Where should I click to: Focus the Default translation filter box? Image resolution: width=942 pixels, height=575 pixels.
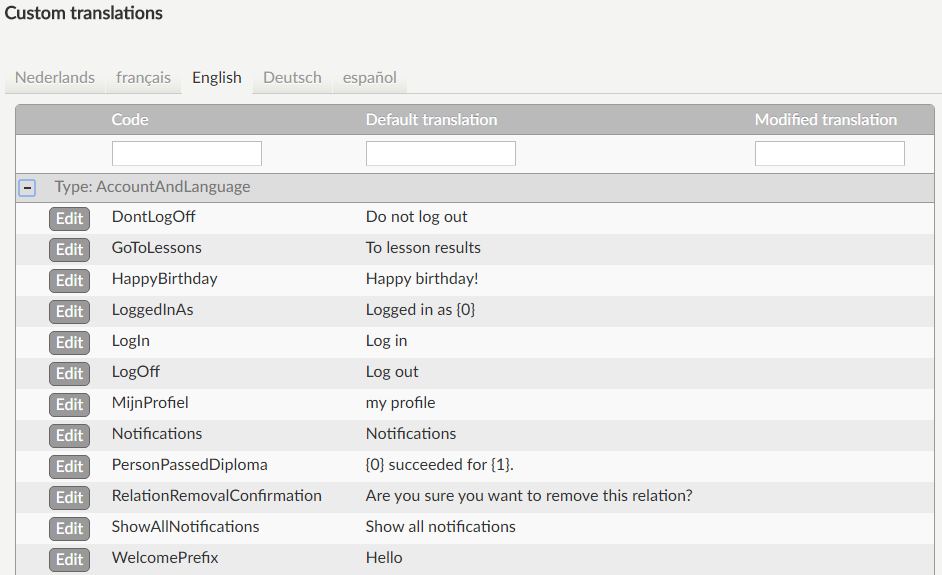point(440,153)
